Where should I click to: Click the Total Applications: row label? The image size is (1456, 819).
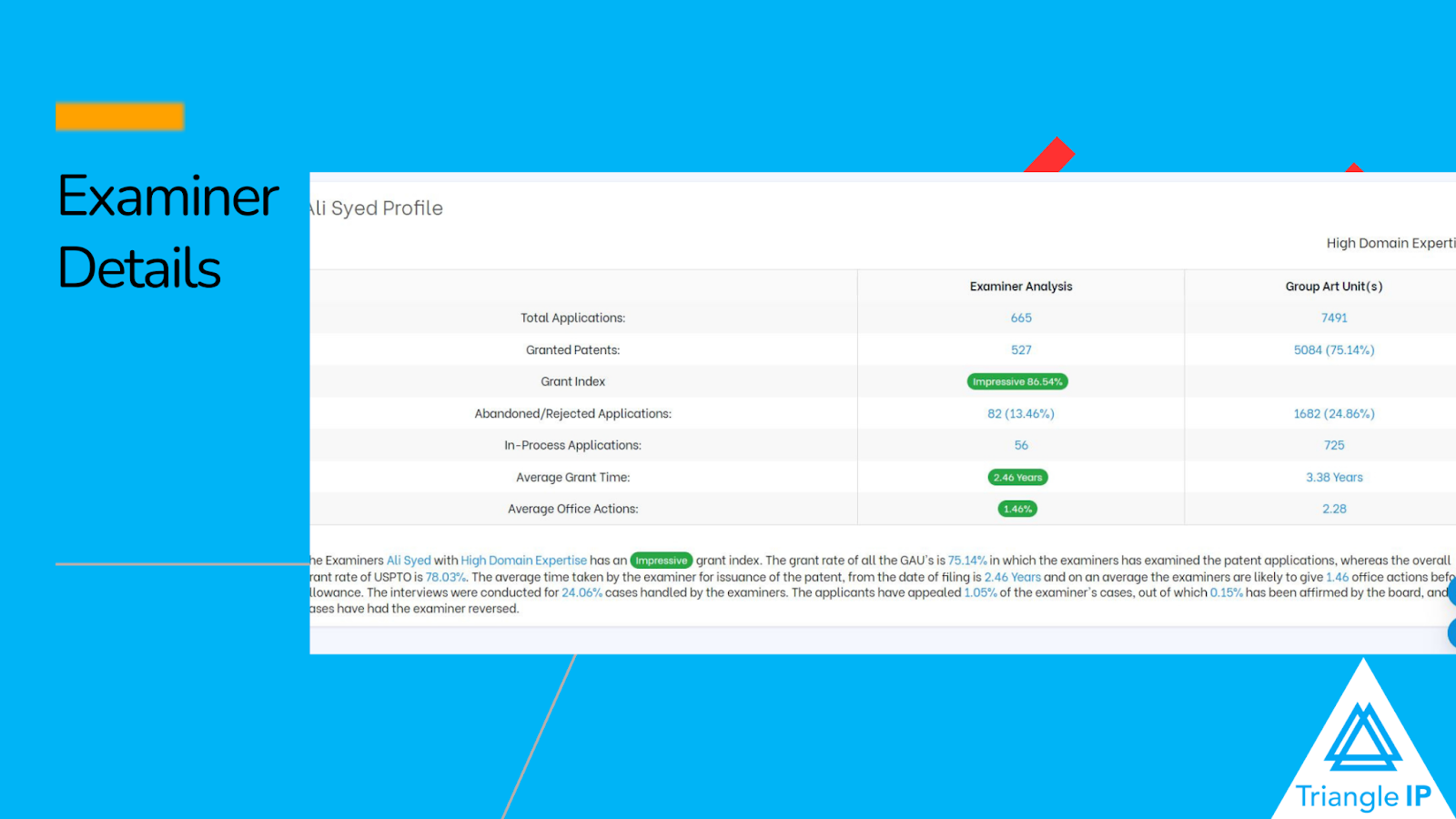(x=572, y=318)
